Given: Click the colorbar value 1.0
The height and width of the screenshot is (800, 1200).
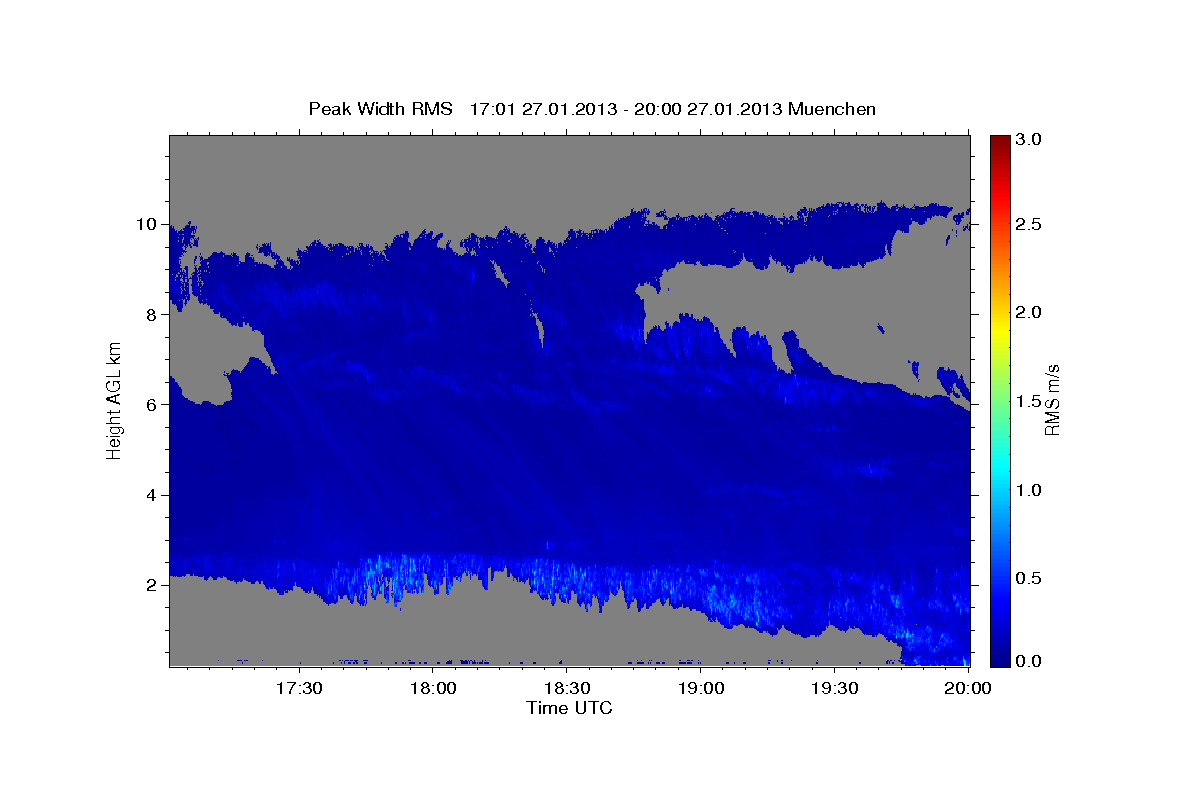Looking at the screenshot, I should pyautogui.click(x=1030, y=490).
